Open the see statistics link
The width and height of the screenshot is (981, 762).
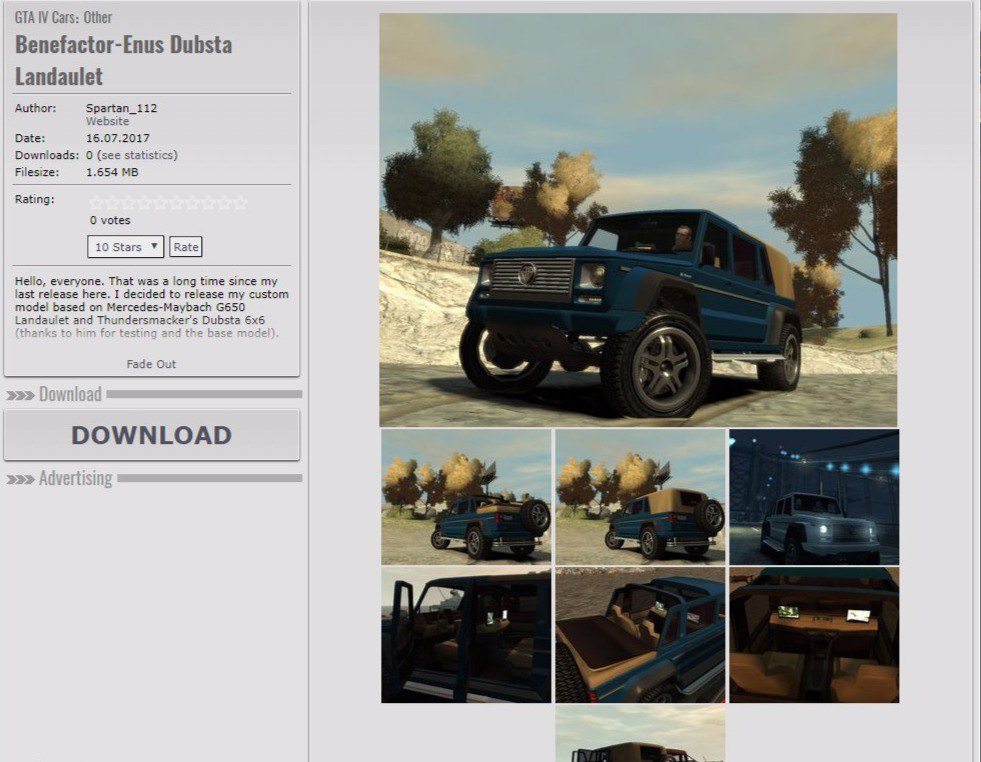click(x=137, y=155)
